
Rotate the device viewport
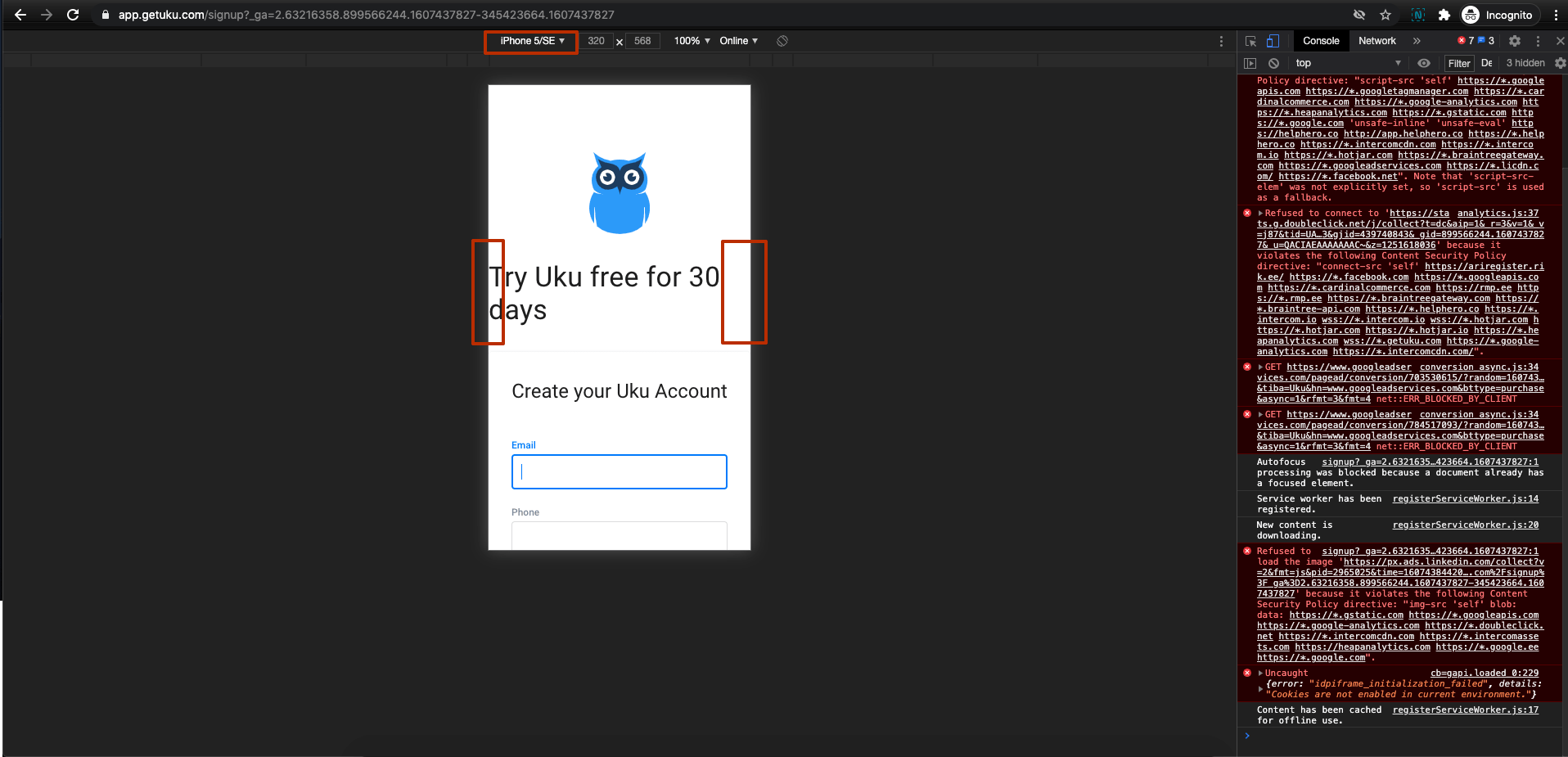[782, 41]
